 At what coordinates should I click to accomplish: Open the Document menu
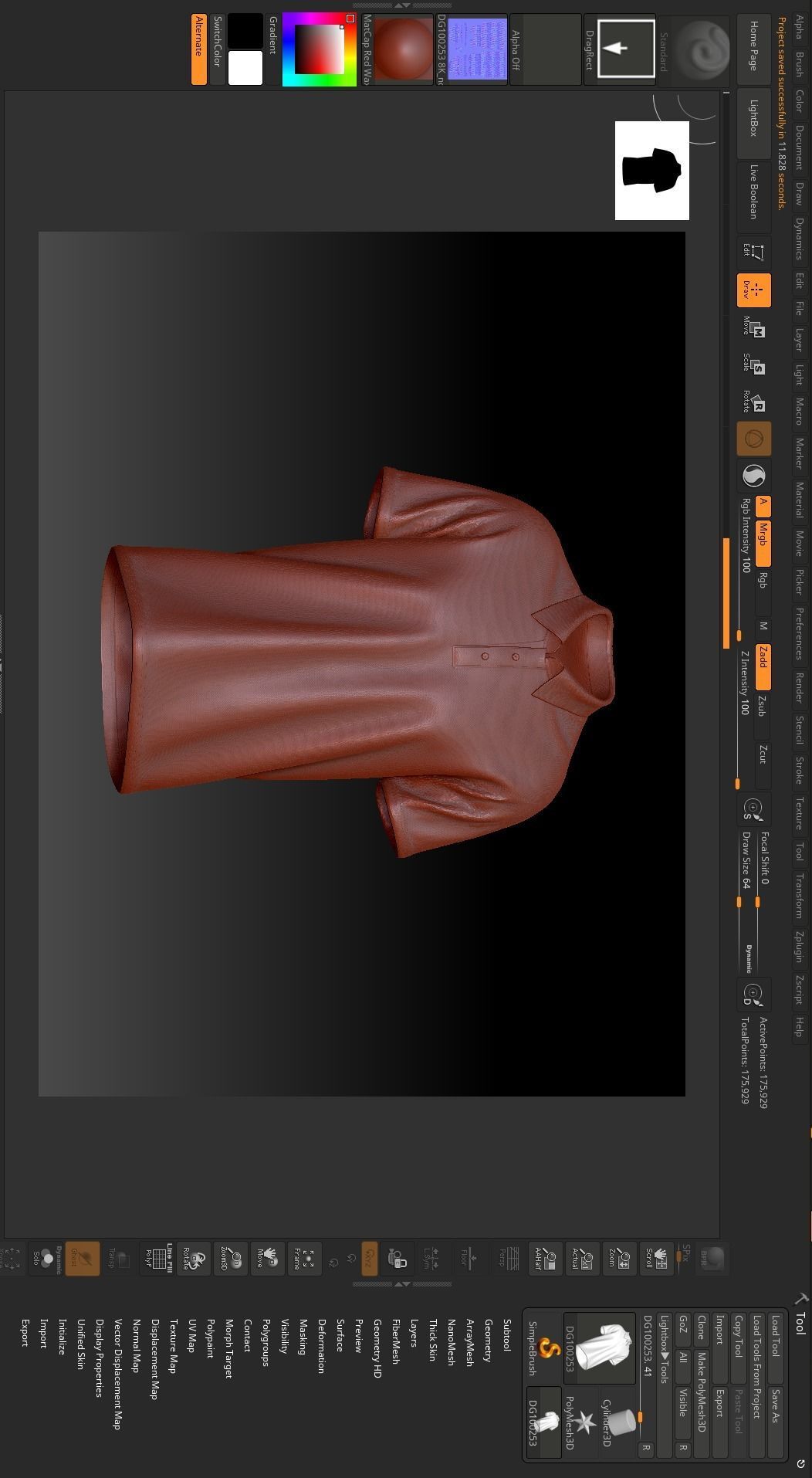coord(799,147)
